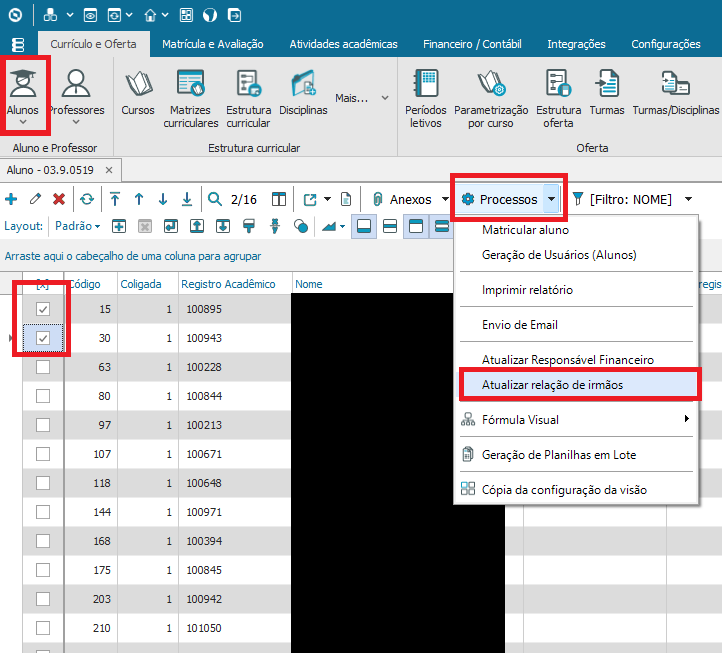Click the chart icon in layout toolbar
This screenshot has height=653, width=722.
(329, 226)
